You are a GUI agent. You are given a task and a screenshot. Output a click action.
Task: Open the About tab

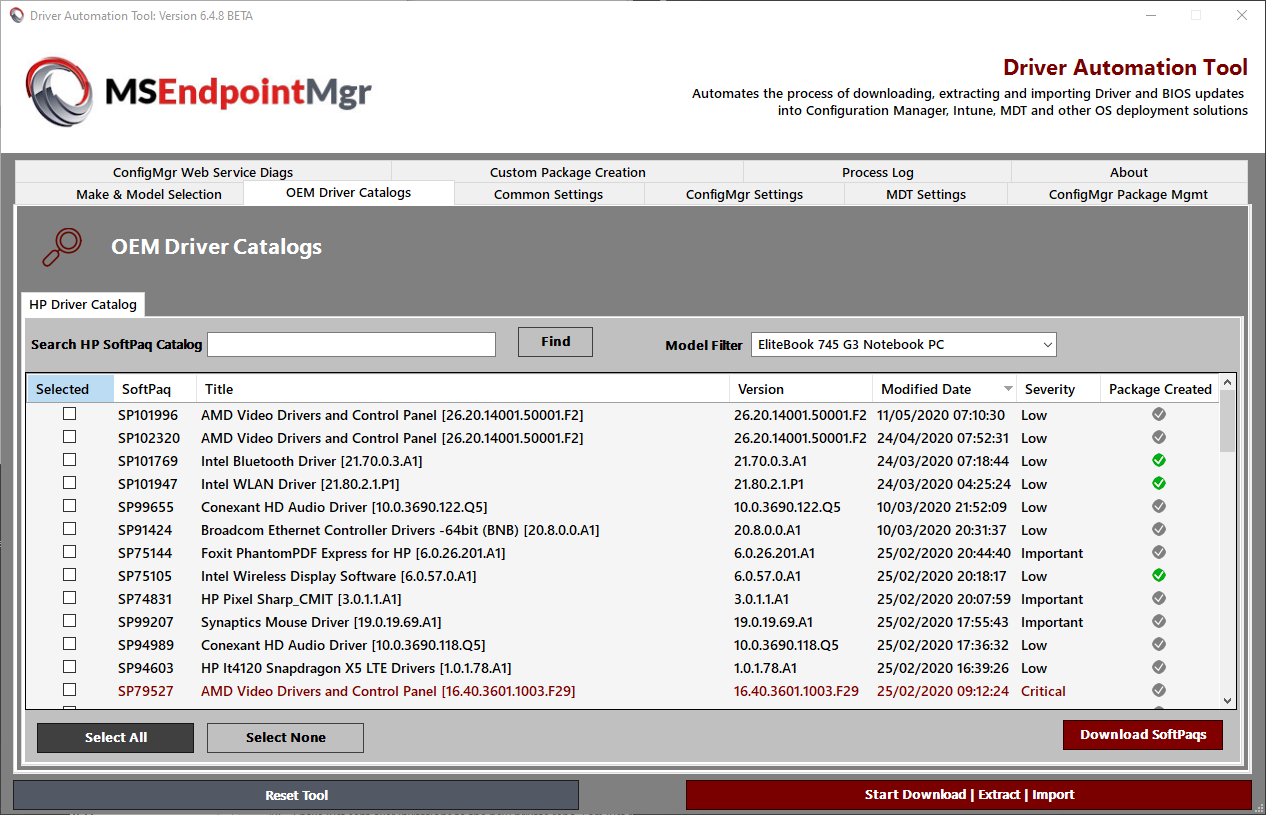point(1129,172)
